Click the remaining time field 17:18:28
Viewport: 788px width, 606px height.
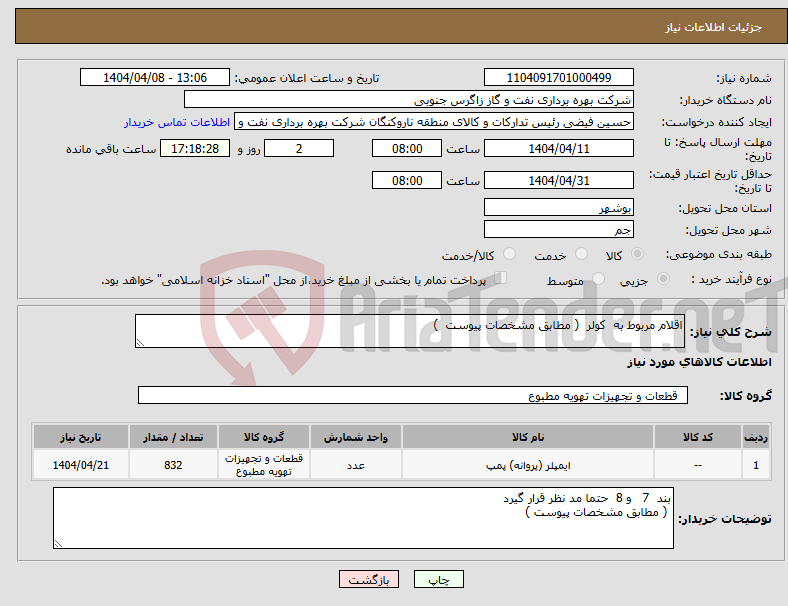195,148
